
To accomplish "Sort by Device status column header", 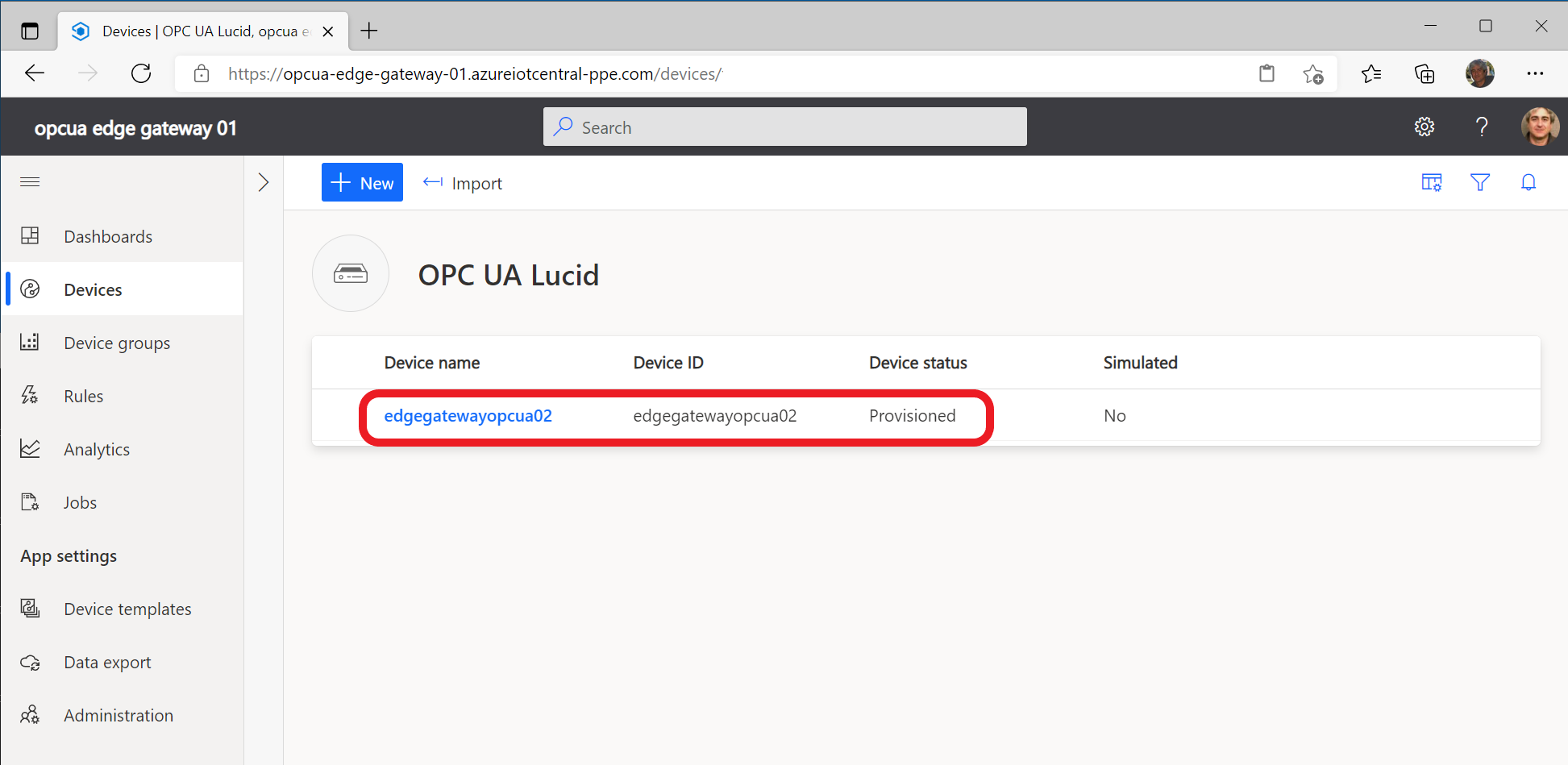I will 918,363.
